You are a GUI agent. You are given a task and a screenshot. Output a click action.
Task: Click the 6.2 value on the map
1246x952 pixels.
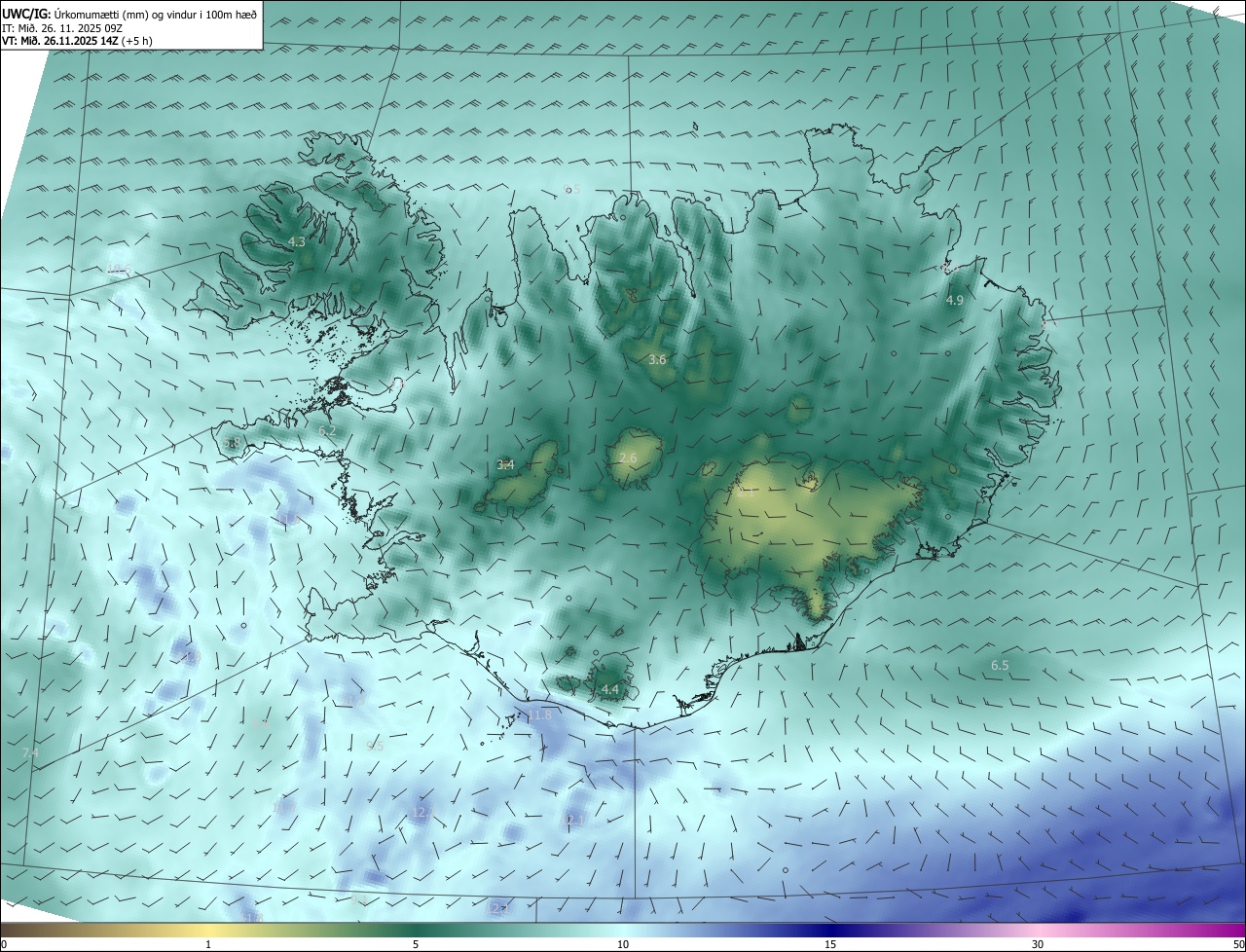(327, 430)
